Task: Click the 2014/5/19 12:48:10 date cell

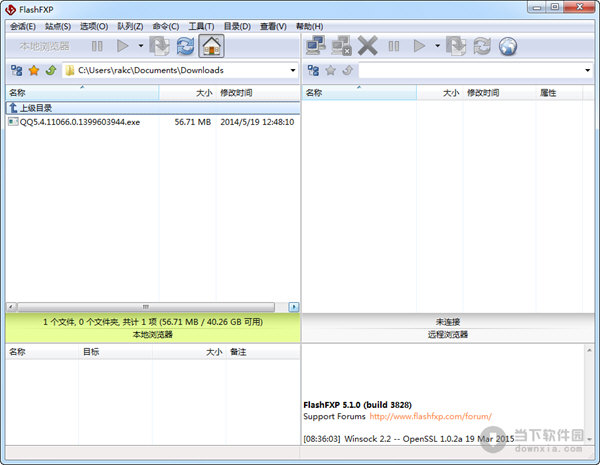Action: pos(257,122)
